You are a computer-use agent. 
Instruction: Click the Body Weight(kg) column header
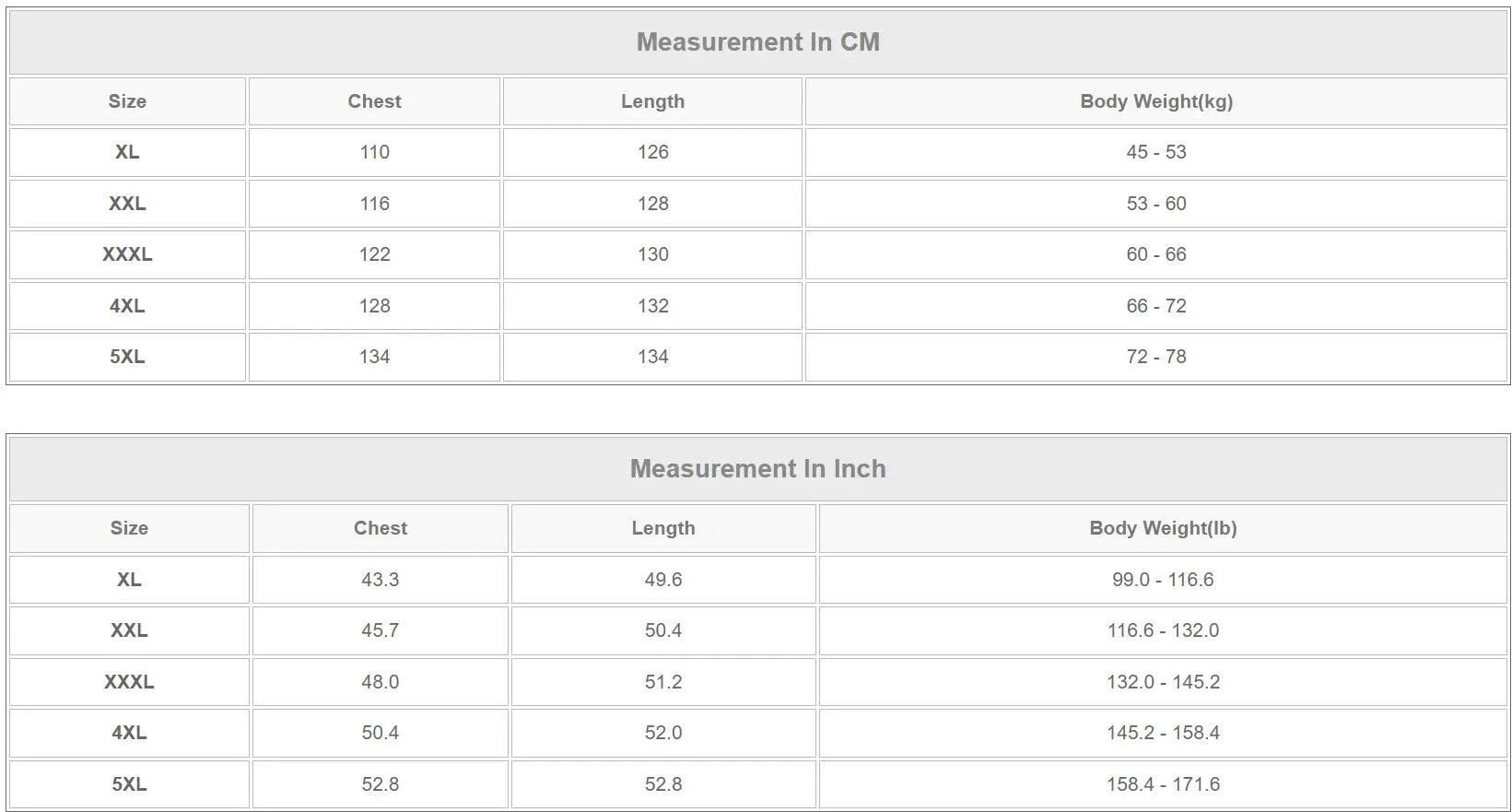(1156, 101)
